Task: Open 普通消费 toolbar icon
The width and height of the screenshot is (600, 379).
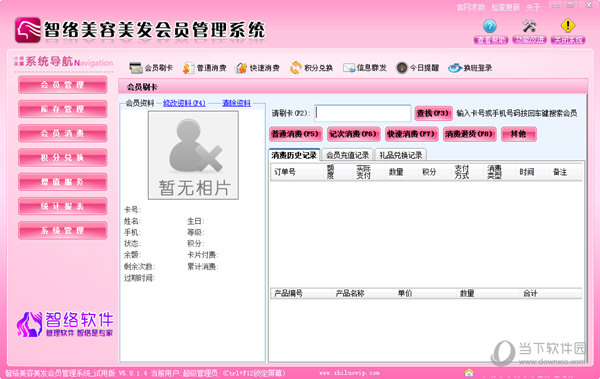Action: pyautogui.click(x=188, y=68)
